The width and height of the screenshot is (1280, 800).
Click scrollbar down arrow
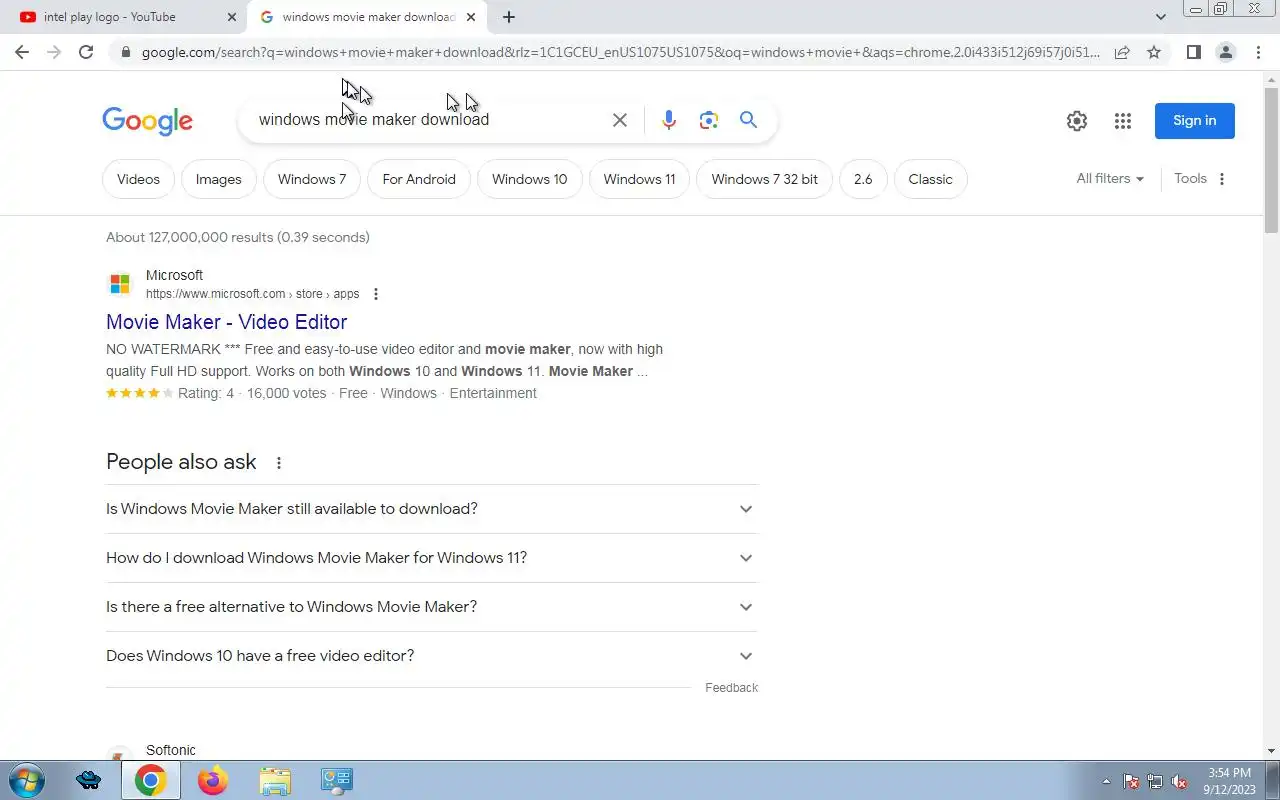(1272, 751)
